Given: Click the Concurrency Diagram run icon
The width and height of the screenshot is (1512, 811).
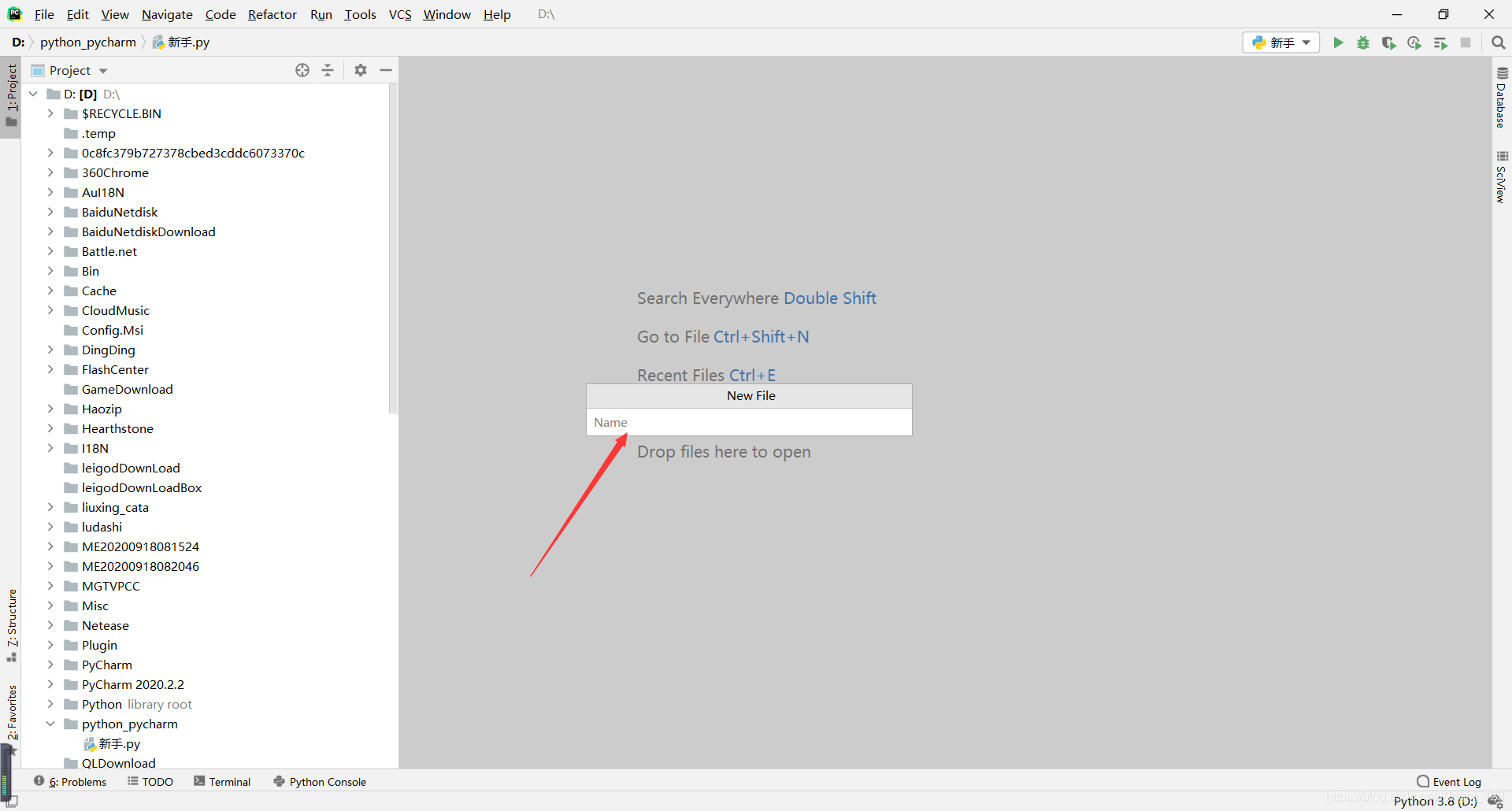Looking at the screenshot, I should (x=1440, y=43).
